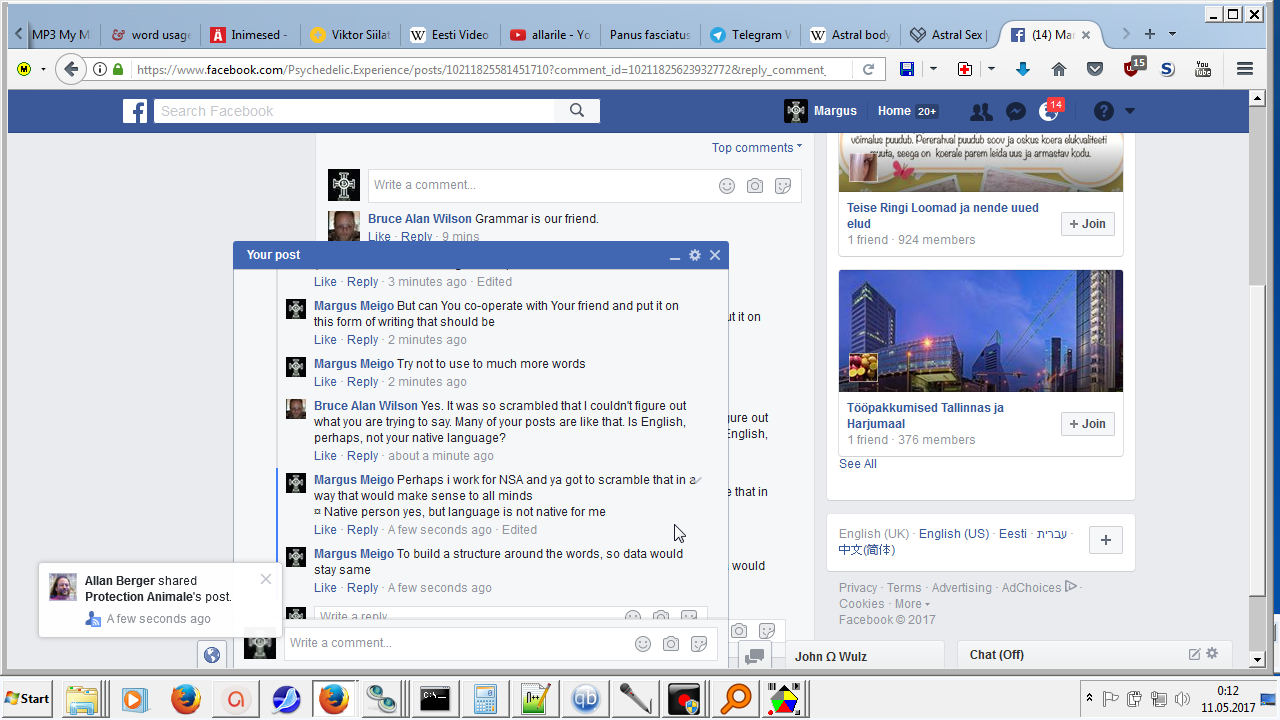The width and height of the screenshot is (1280, 720).
Task: Open the Home link in Facebook bar
Action: (894, 111)
